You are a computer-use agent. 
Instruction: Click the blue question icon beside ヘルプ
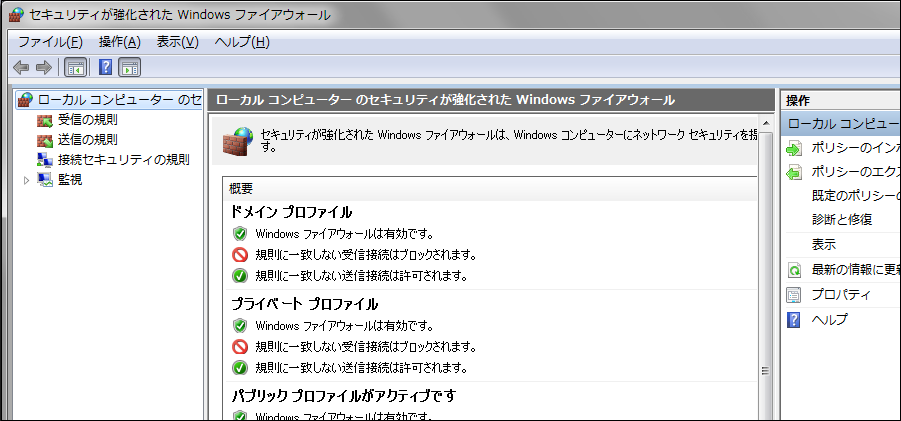[x=794, y=320]
